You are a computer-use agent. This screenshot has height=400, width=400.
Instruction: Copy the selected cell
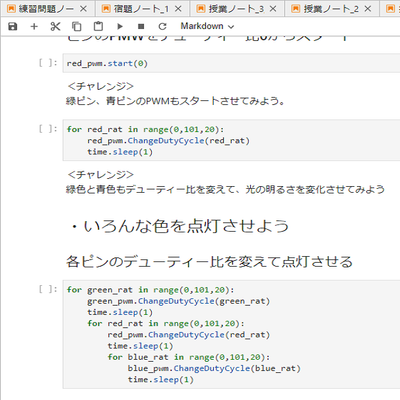point(77,26)
